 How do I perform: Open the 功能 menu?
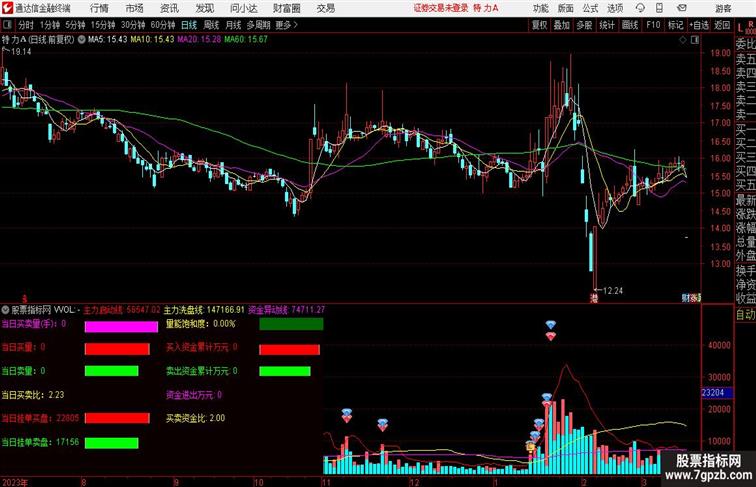540,8
